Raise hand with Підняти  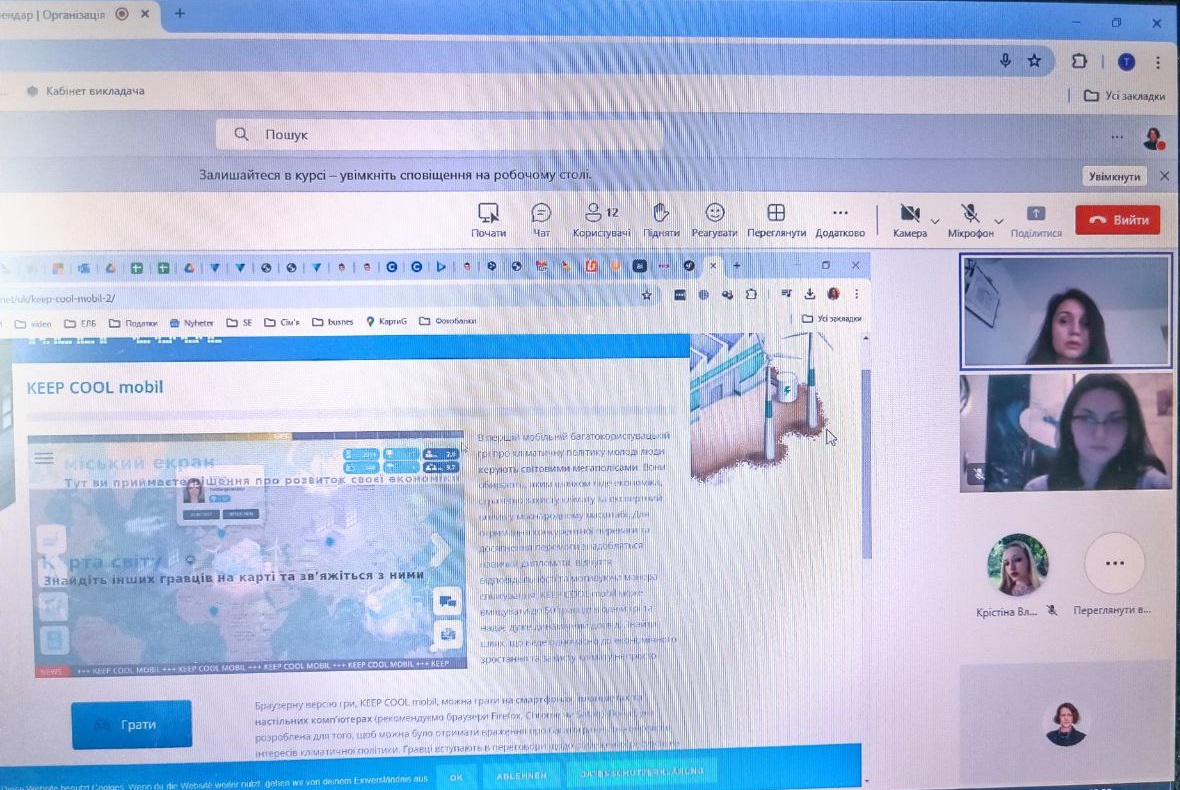pyautogui.click(x=661, y=220)
